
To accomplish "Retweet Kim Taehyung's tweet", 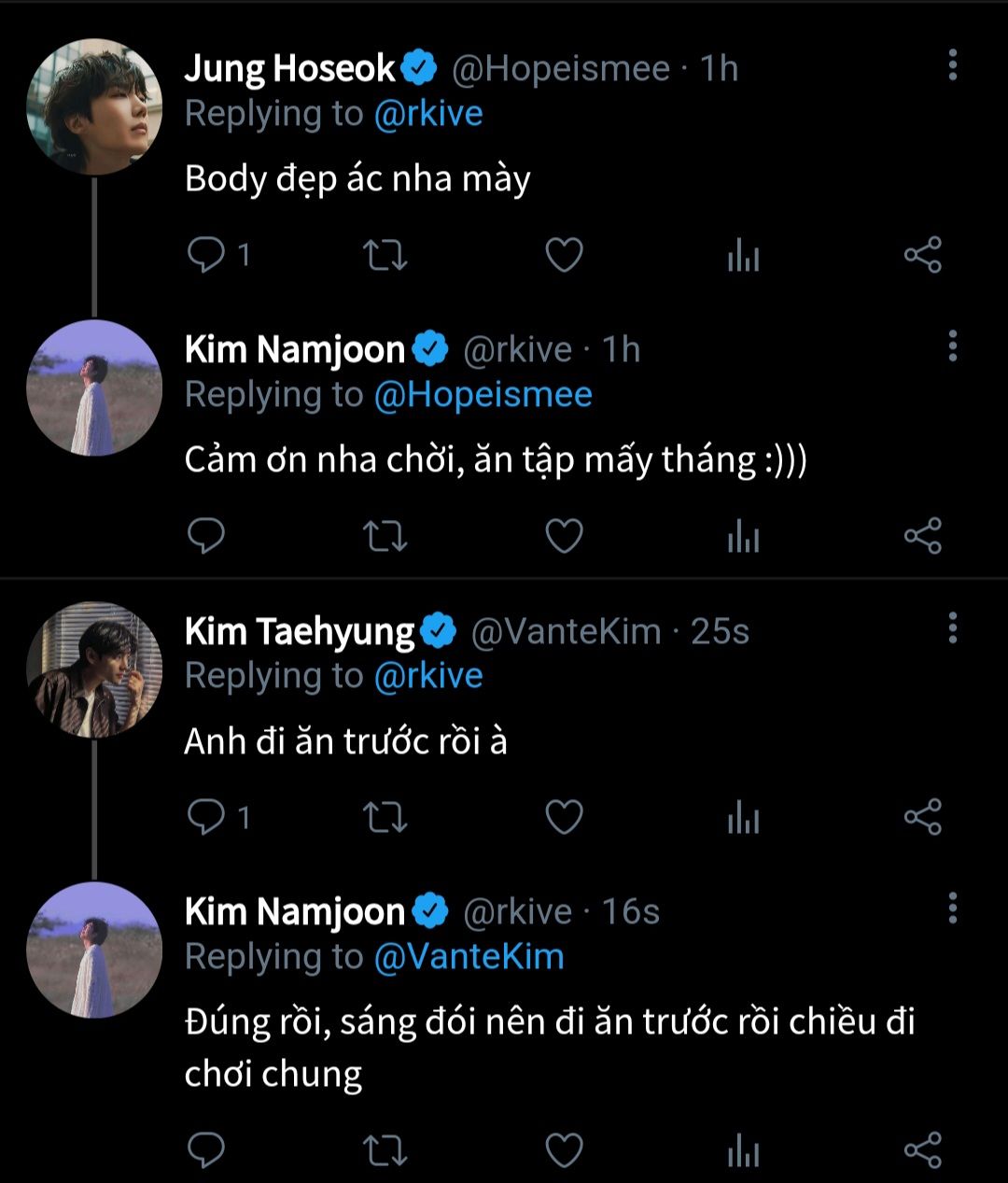I will tap(385, 818).
